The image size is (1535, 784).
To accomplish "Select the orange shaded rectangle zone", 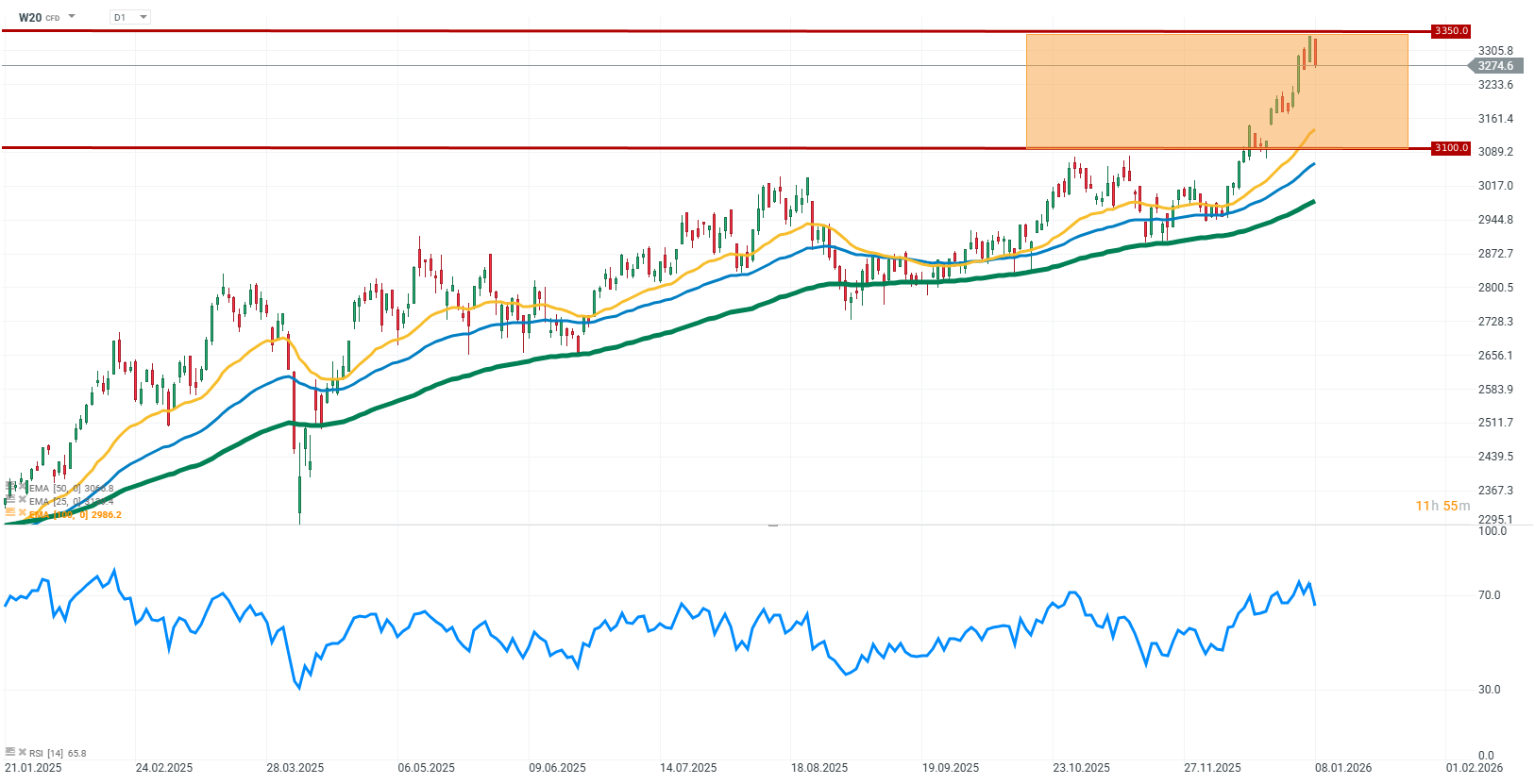I will pos(1217,92).
